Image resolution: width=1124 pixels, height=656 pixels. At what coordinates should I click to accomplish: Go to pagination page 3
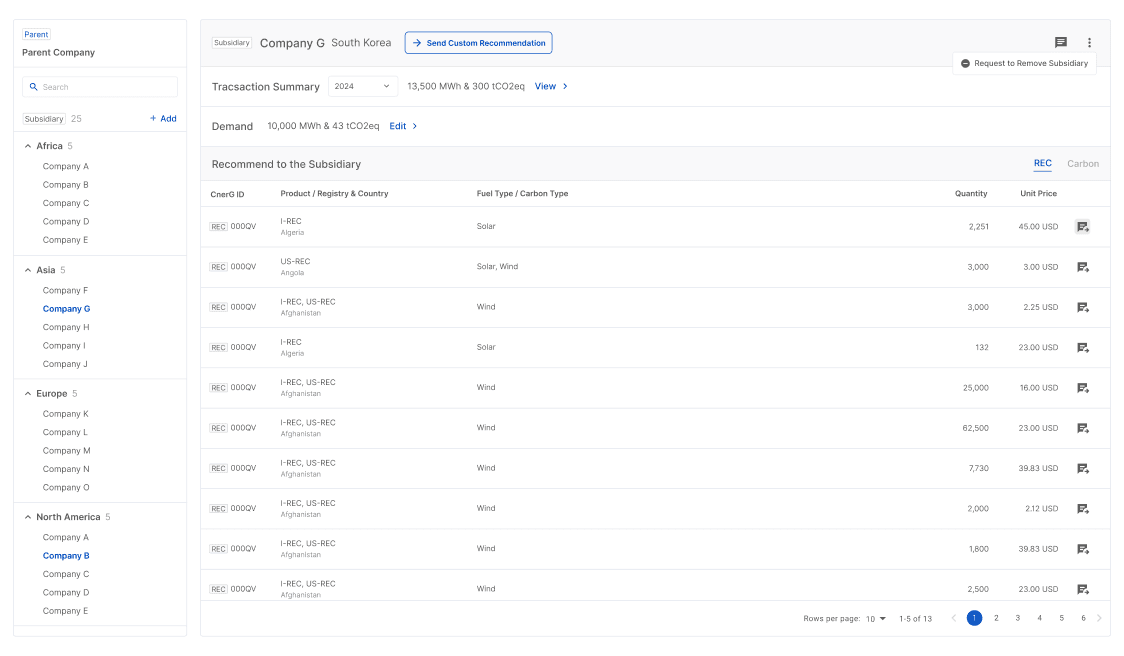coord(1017,618)
